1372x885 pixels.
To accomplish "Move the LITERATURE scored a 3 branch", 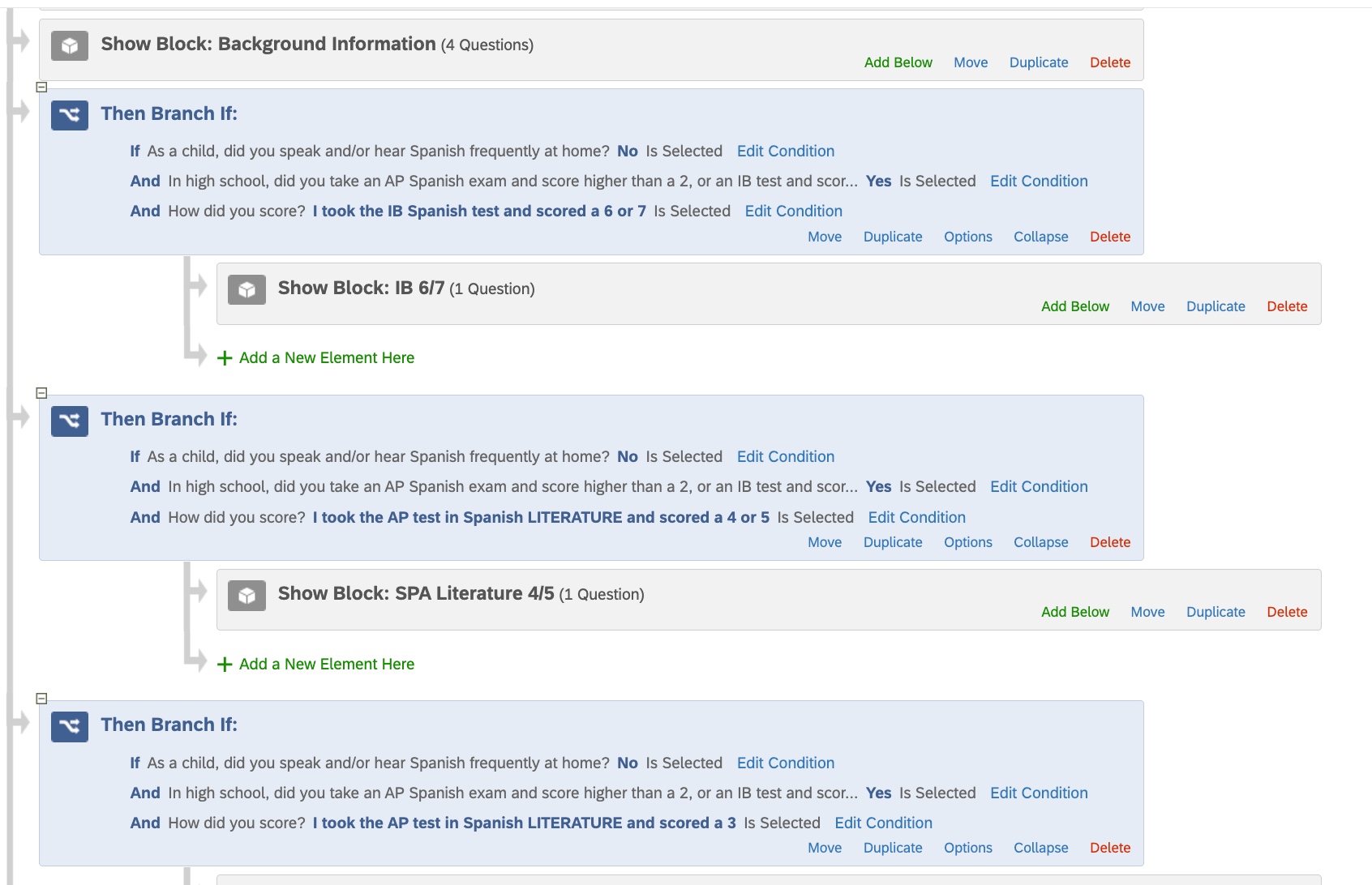I will point(825,848).
